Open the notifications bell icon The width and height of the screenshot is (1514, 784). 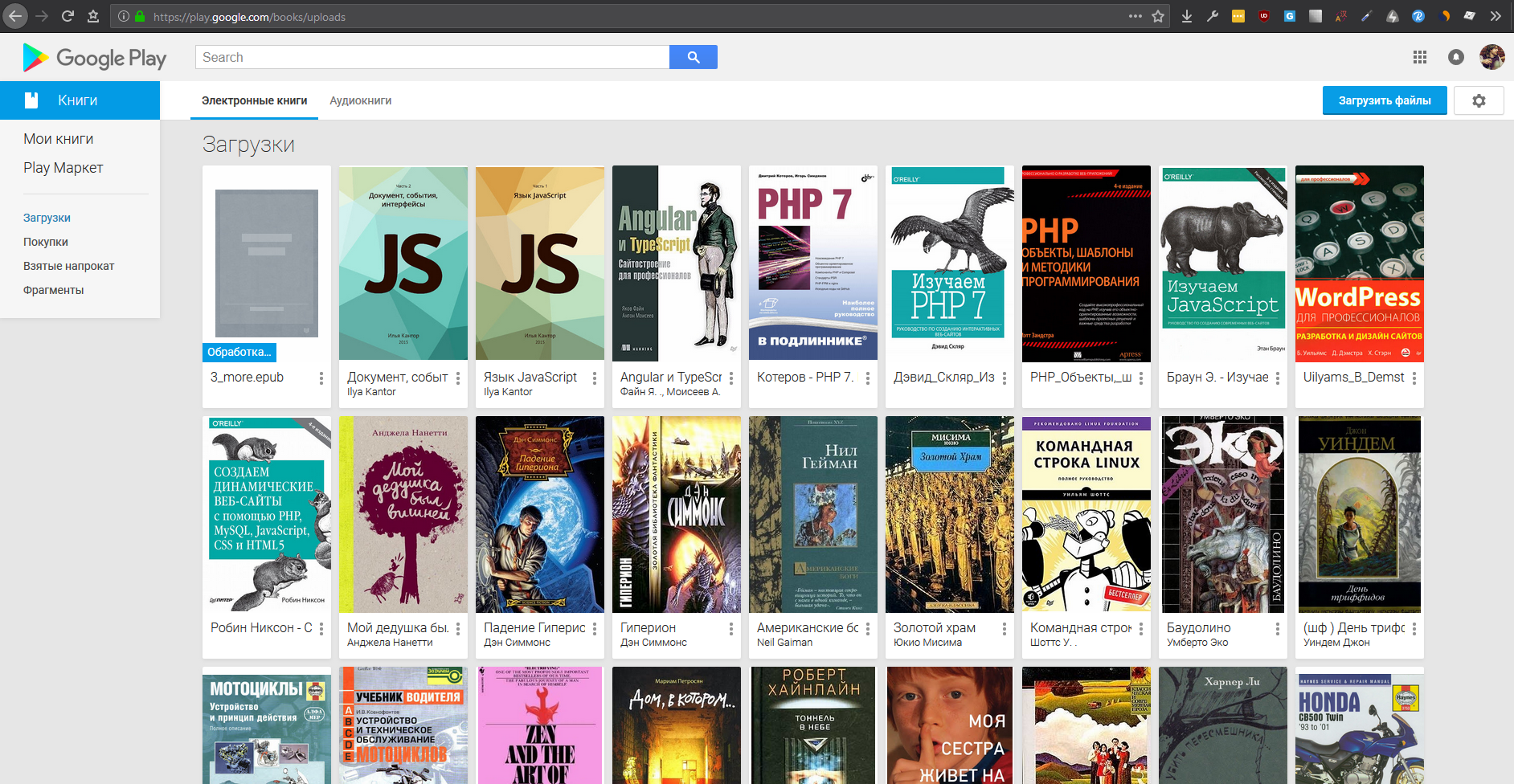tap(1455, 57)
